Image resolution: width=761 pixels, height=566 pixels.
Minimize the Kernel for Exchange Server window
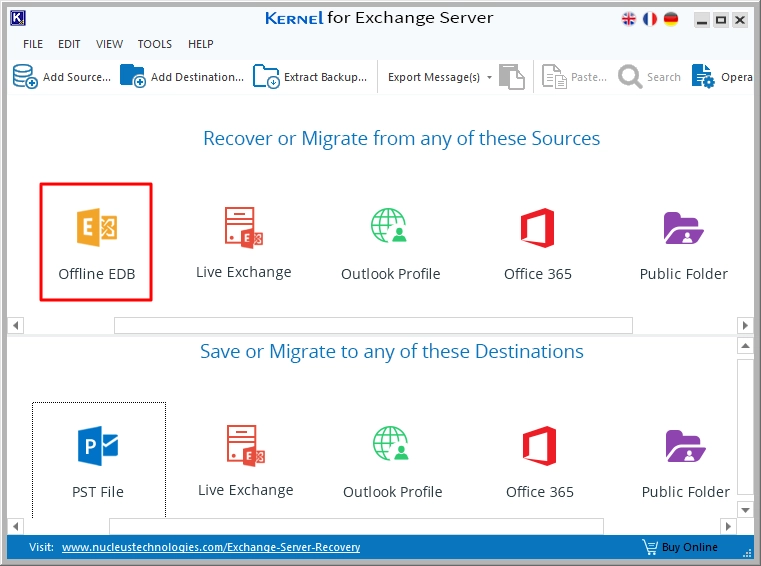pyautogui.click(x=702, y=20)
